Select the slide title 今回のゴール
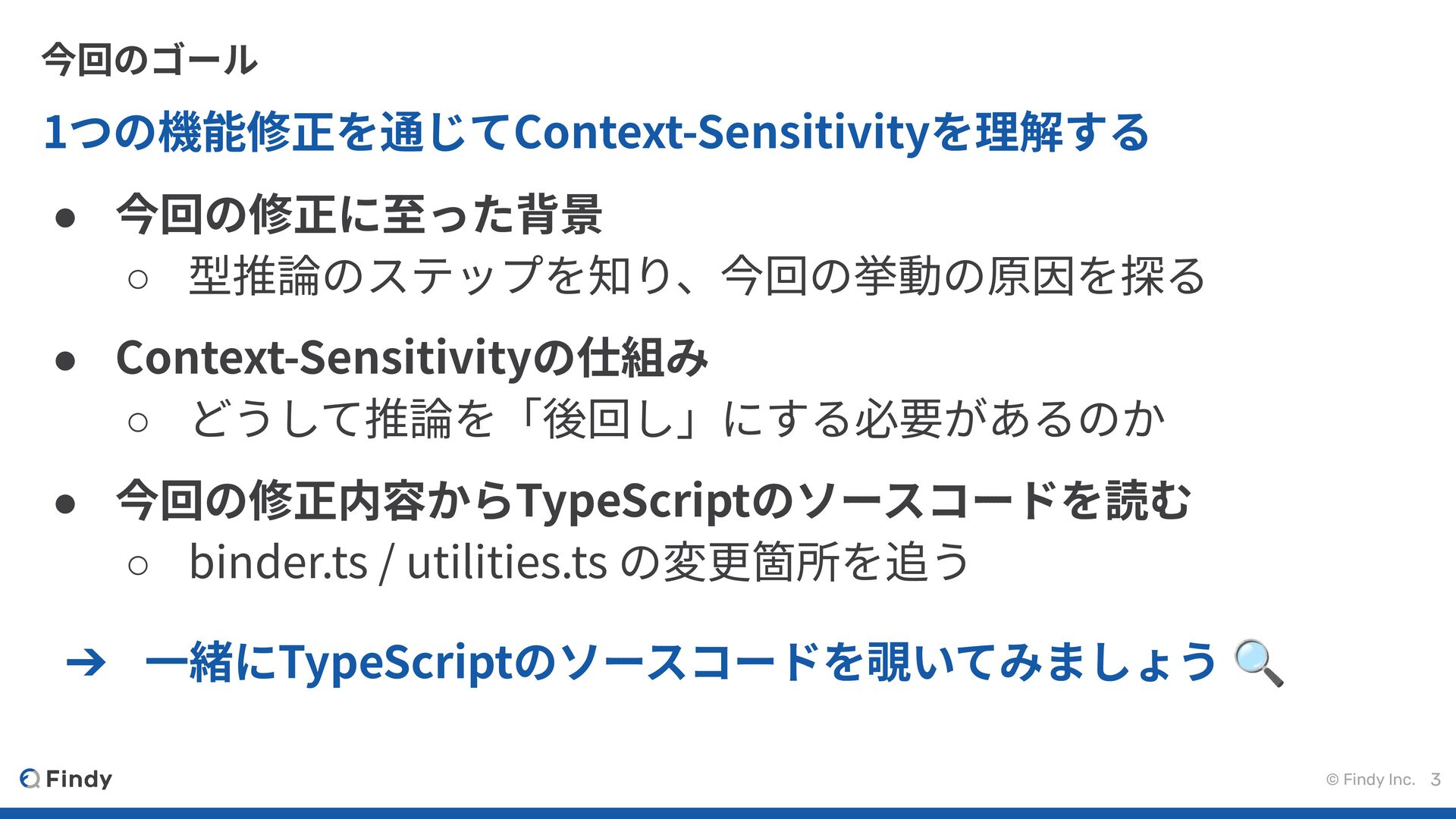 149,59
